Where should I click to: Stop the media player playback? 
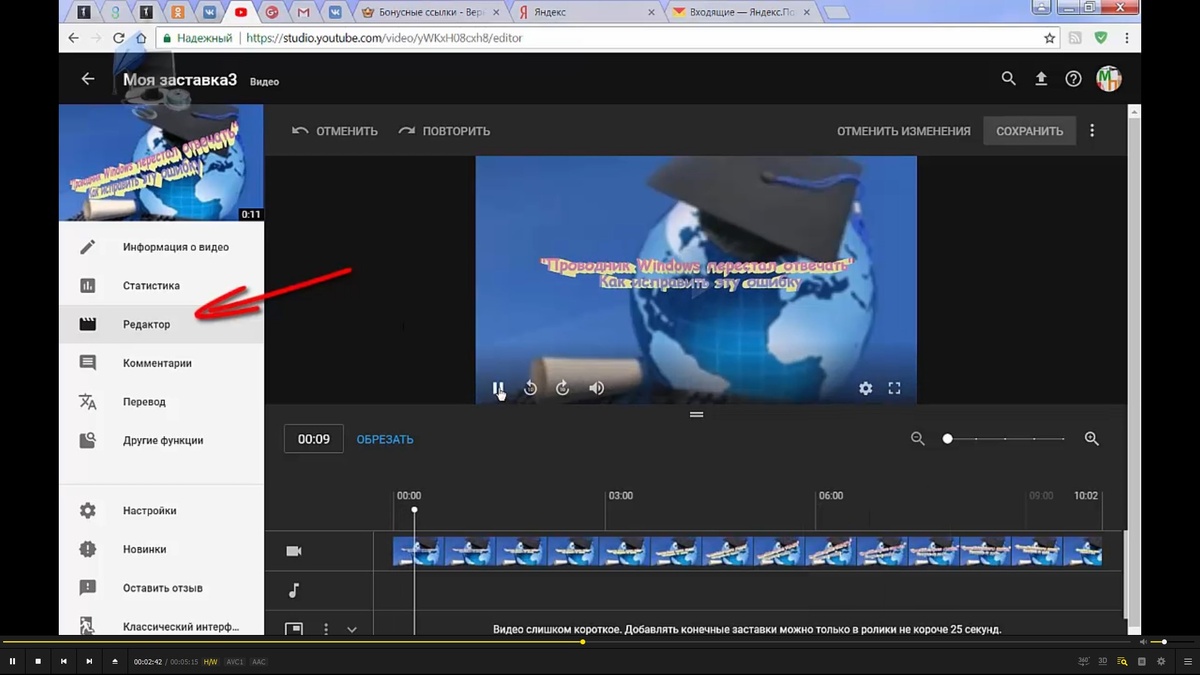coord(38,661)
